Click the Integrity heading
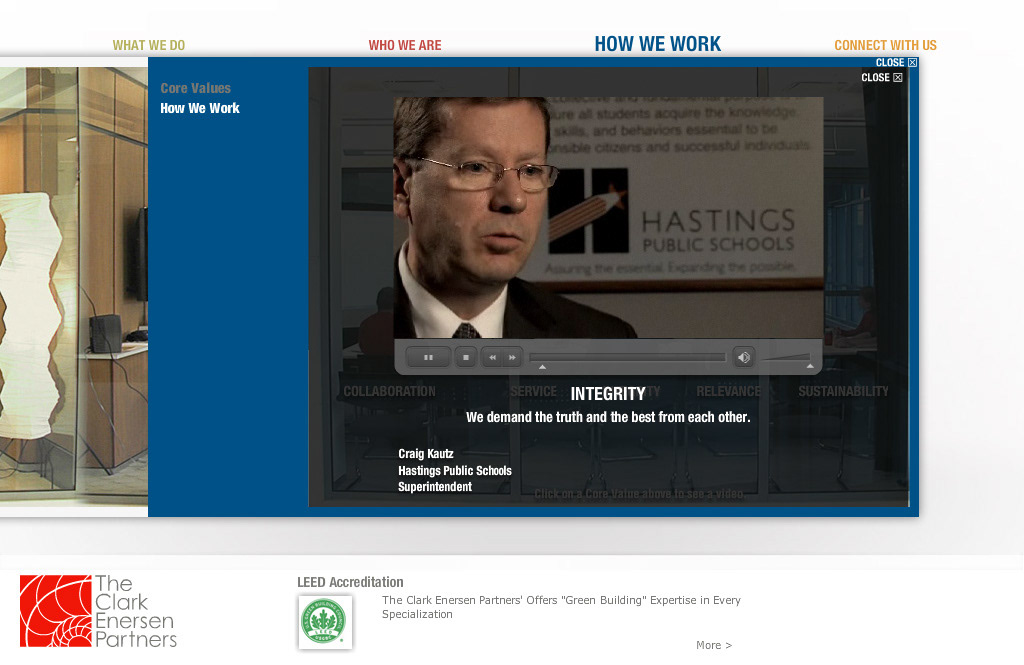The width and height of the screenshot is (1024, 665). point(608,394)
